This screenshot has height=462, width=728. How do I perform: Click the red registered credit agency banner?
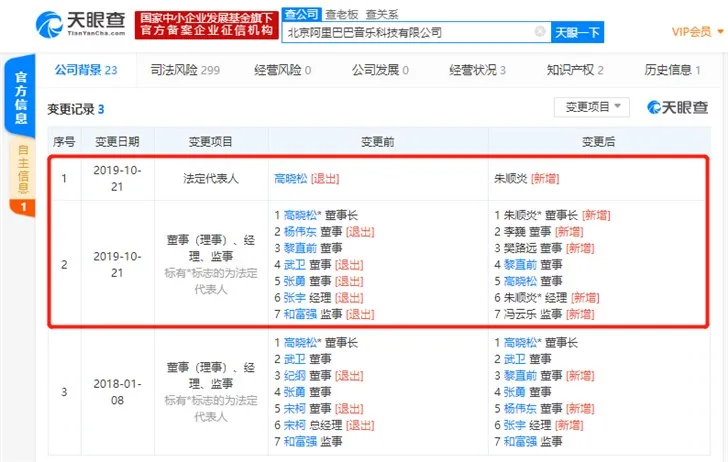207,25
